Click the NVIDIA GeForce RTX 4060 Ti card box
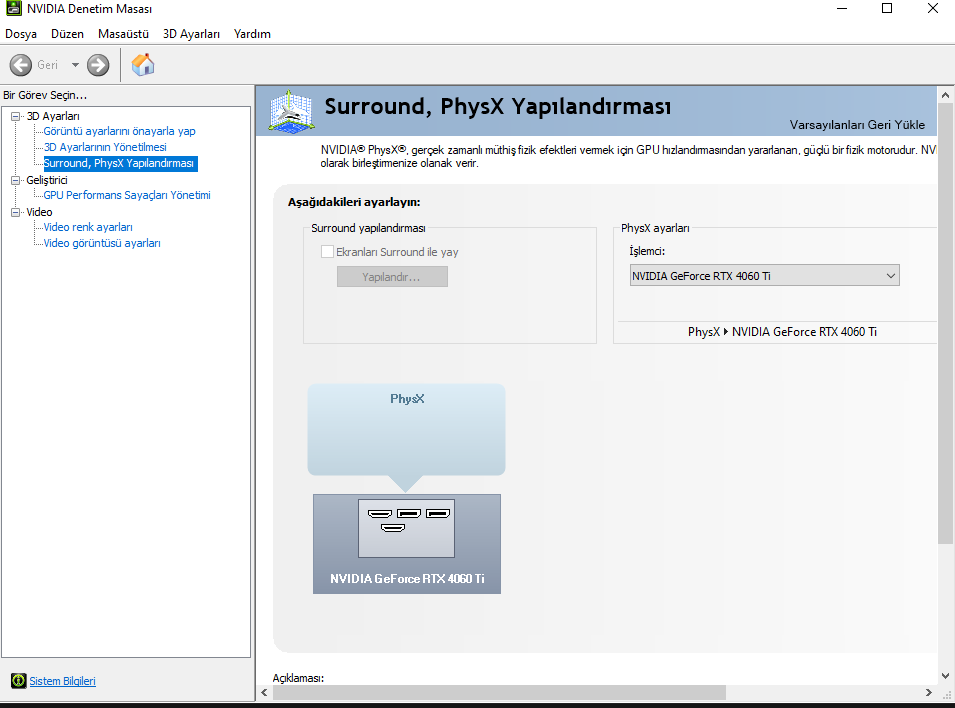 (407, 543)
